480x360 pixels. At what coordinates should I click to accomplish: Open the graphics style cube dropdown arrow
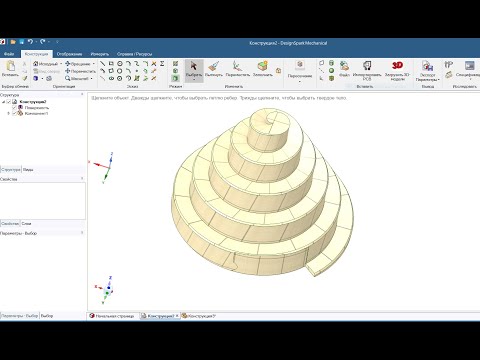tap(42, 79)
